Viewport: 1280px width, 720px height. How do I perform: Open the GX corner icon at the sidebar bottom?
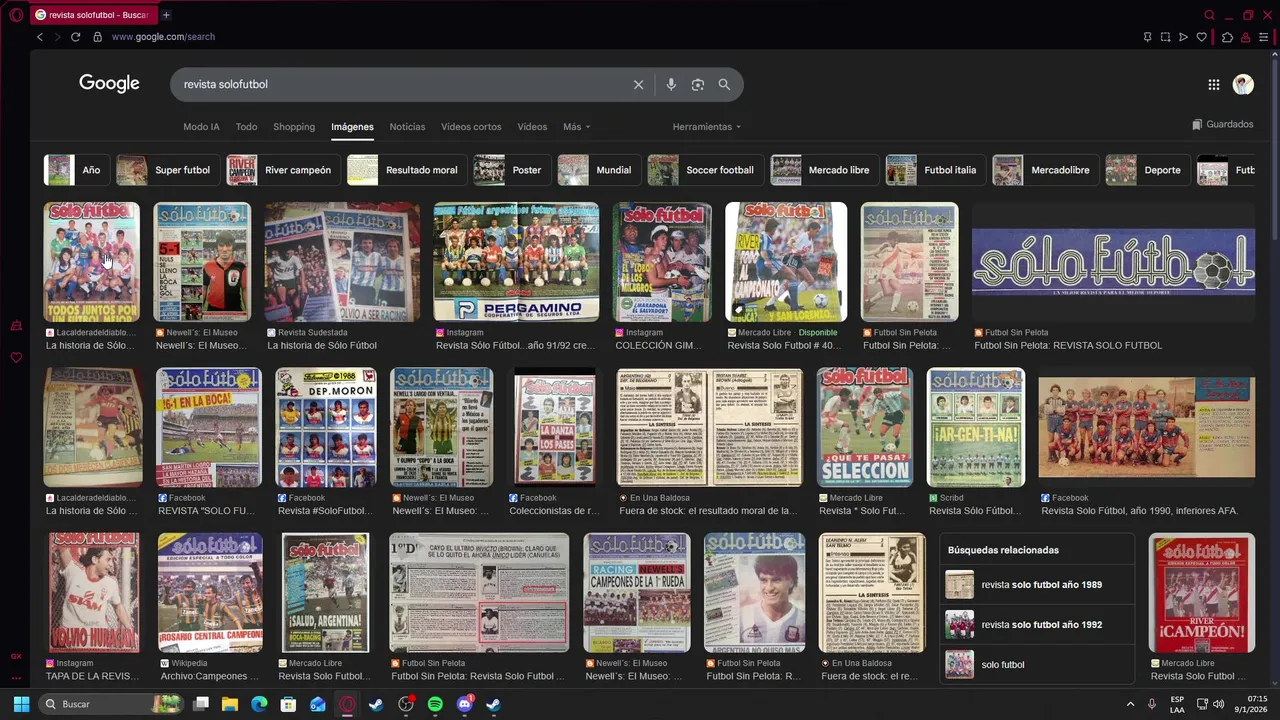click(x=16, y=656)
